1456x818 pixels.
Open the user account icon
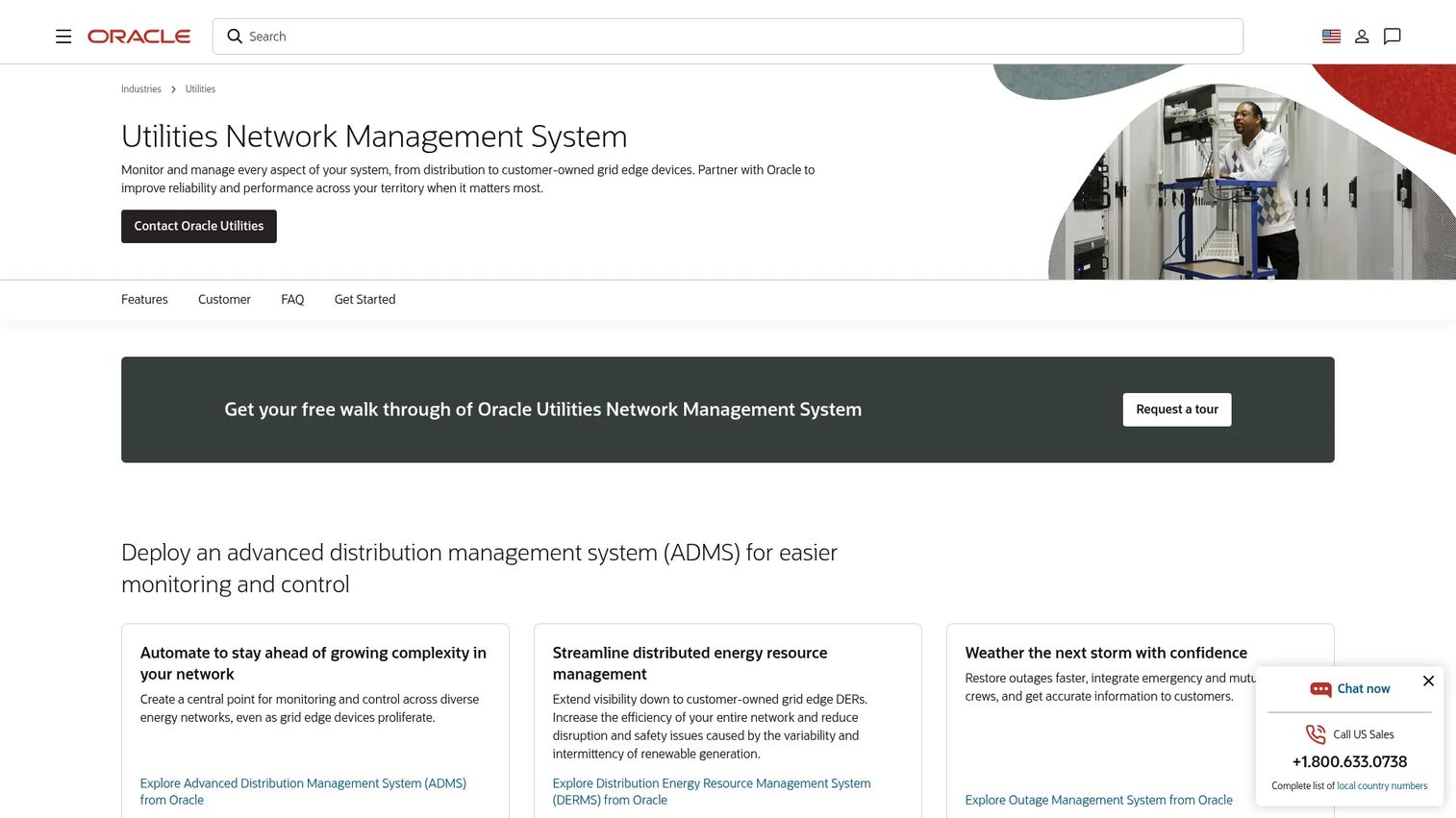(1362, 37)
